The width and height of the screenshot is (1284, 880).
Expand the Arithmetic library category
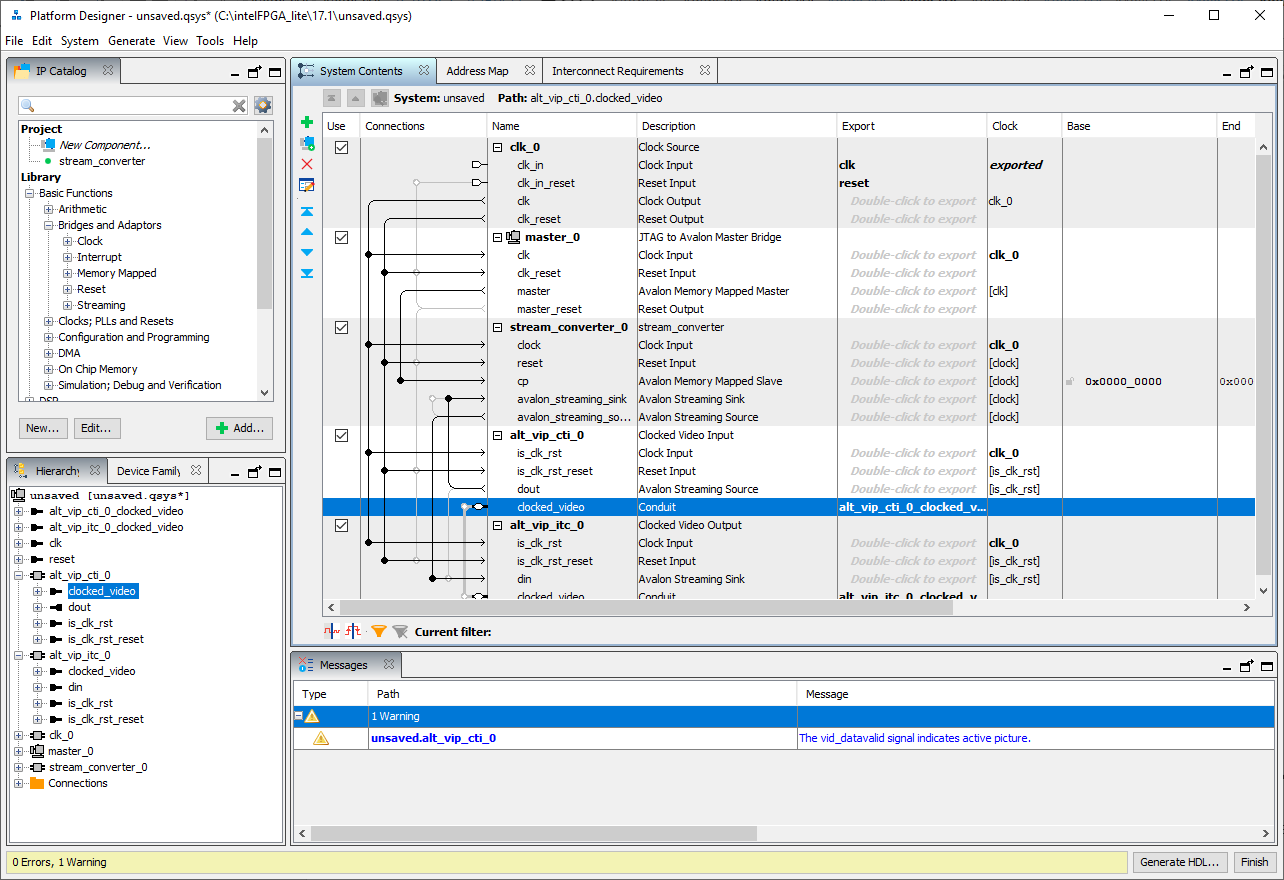(x=49, y=209)
